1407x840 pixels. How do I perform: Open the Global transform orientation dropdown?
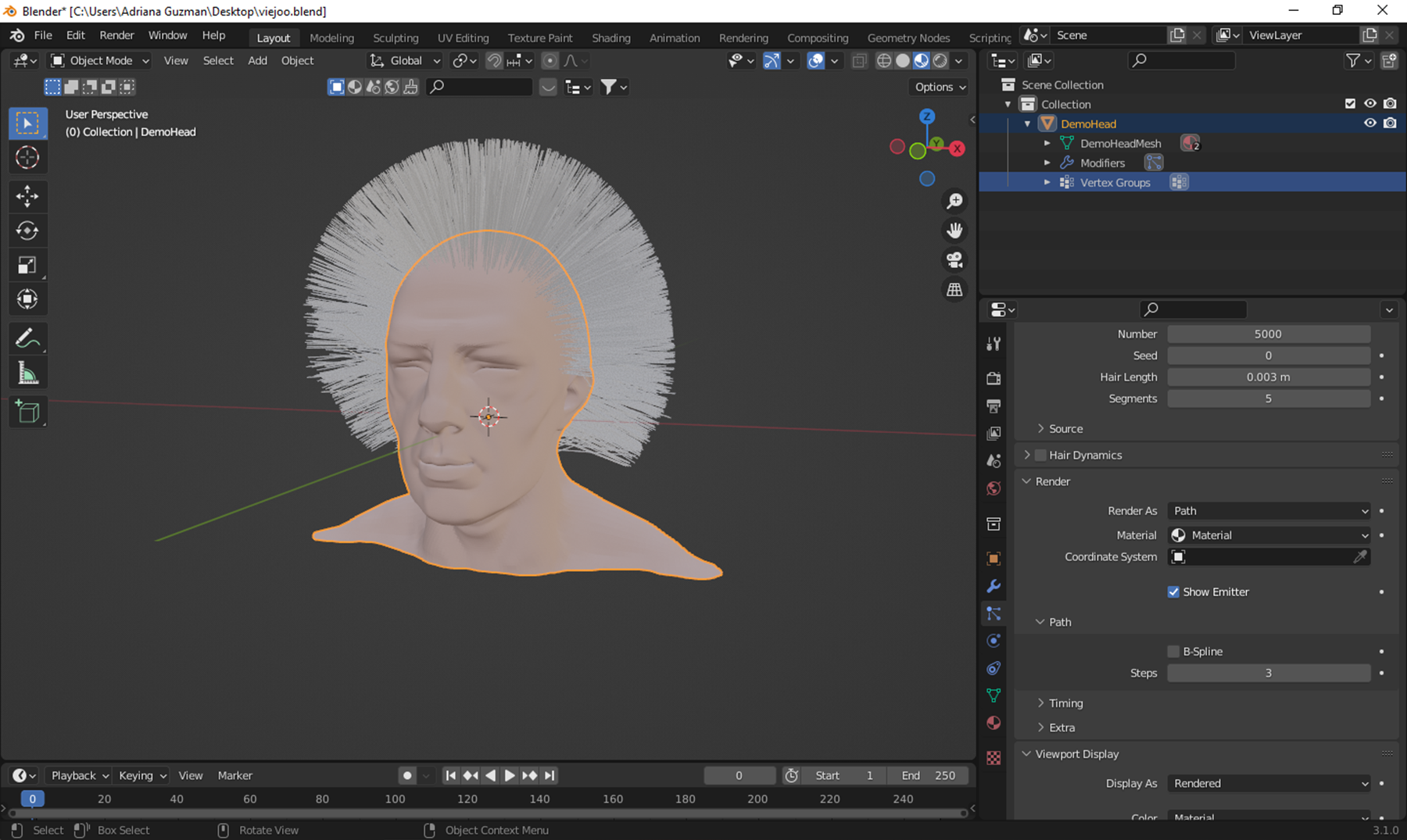coord(406,60)
